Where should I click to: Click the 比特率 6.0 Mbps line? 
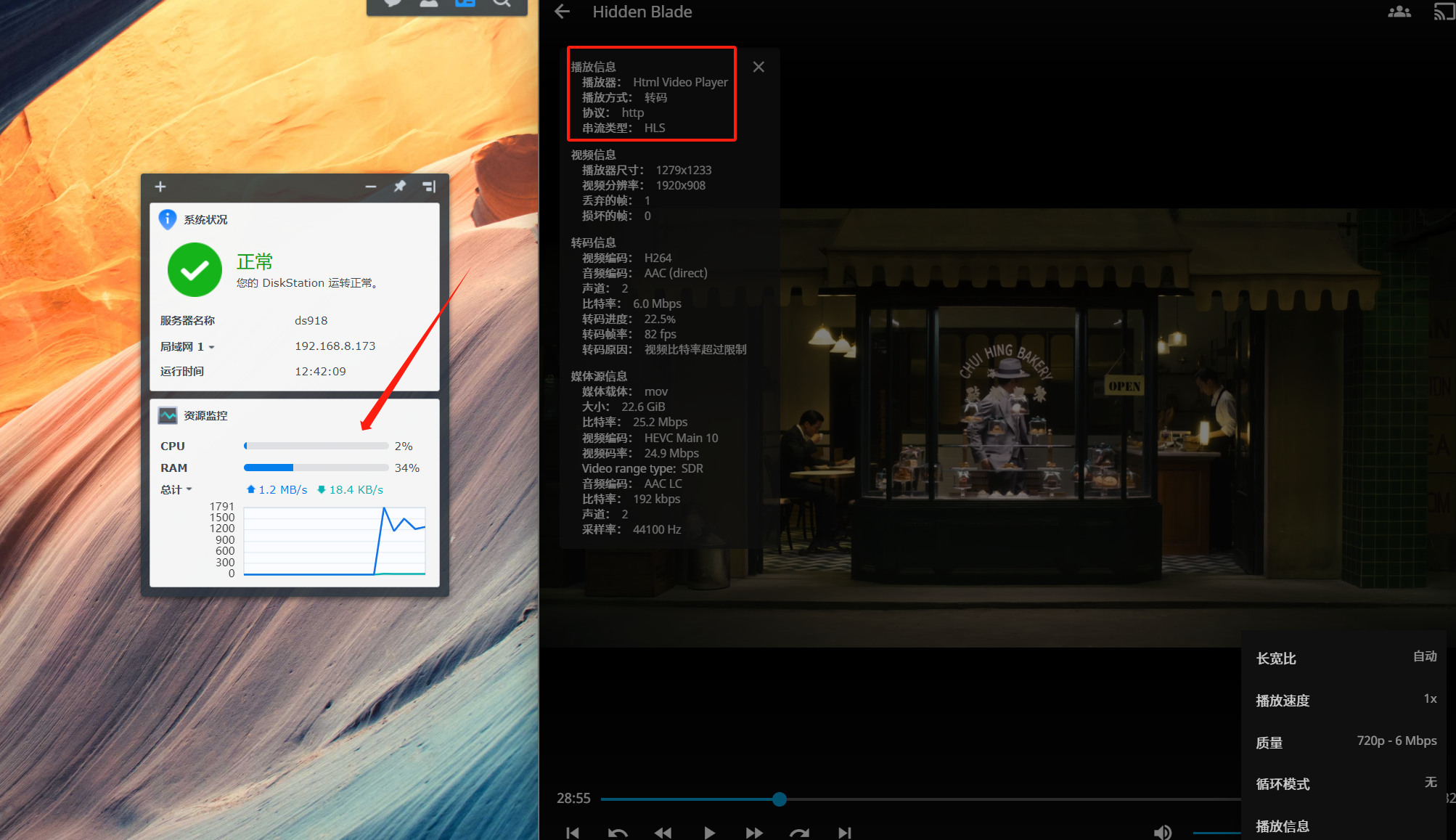click(631, 303)
